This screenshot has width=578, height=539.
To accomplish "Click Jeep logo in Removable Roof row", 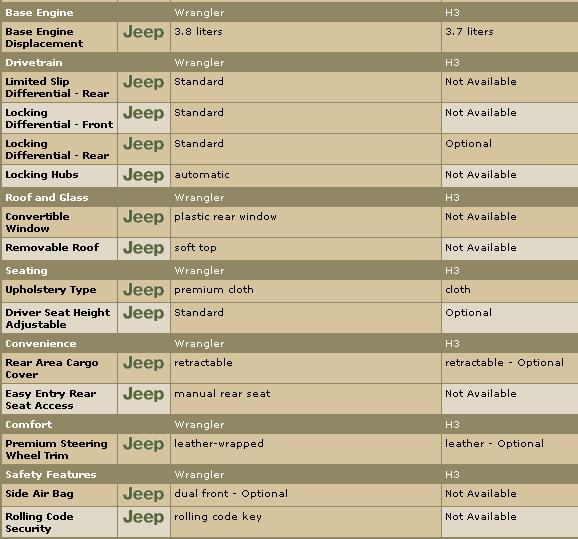I will (x=143, y=248).
